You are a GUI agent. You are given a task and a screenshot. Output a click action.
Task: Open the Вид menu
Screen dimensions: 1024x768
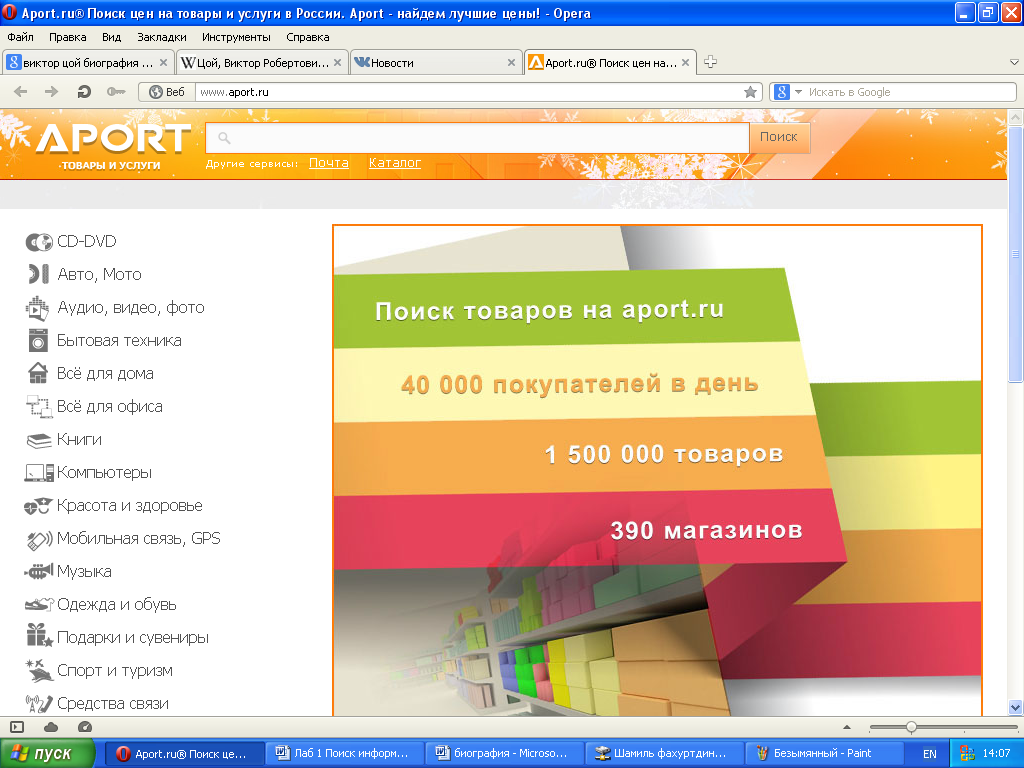(x=112, y=37)
